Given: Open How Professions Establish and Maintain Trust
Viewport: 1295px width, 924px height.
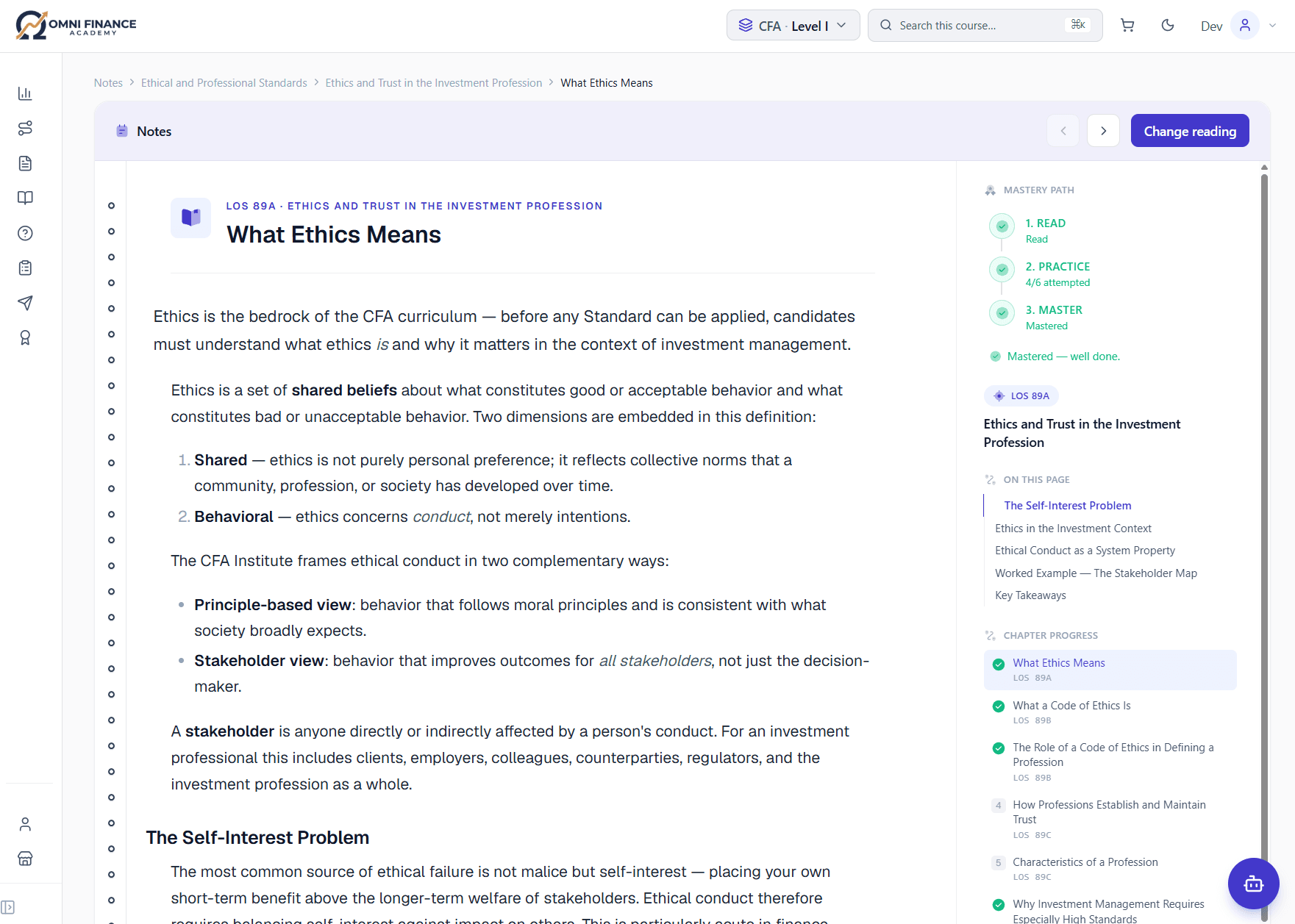Looking at the screenshot, I should tap(1110, 819).
